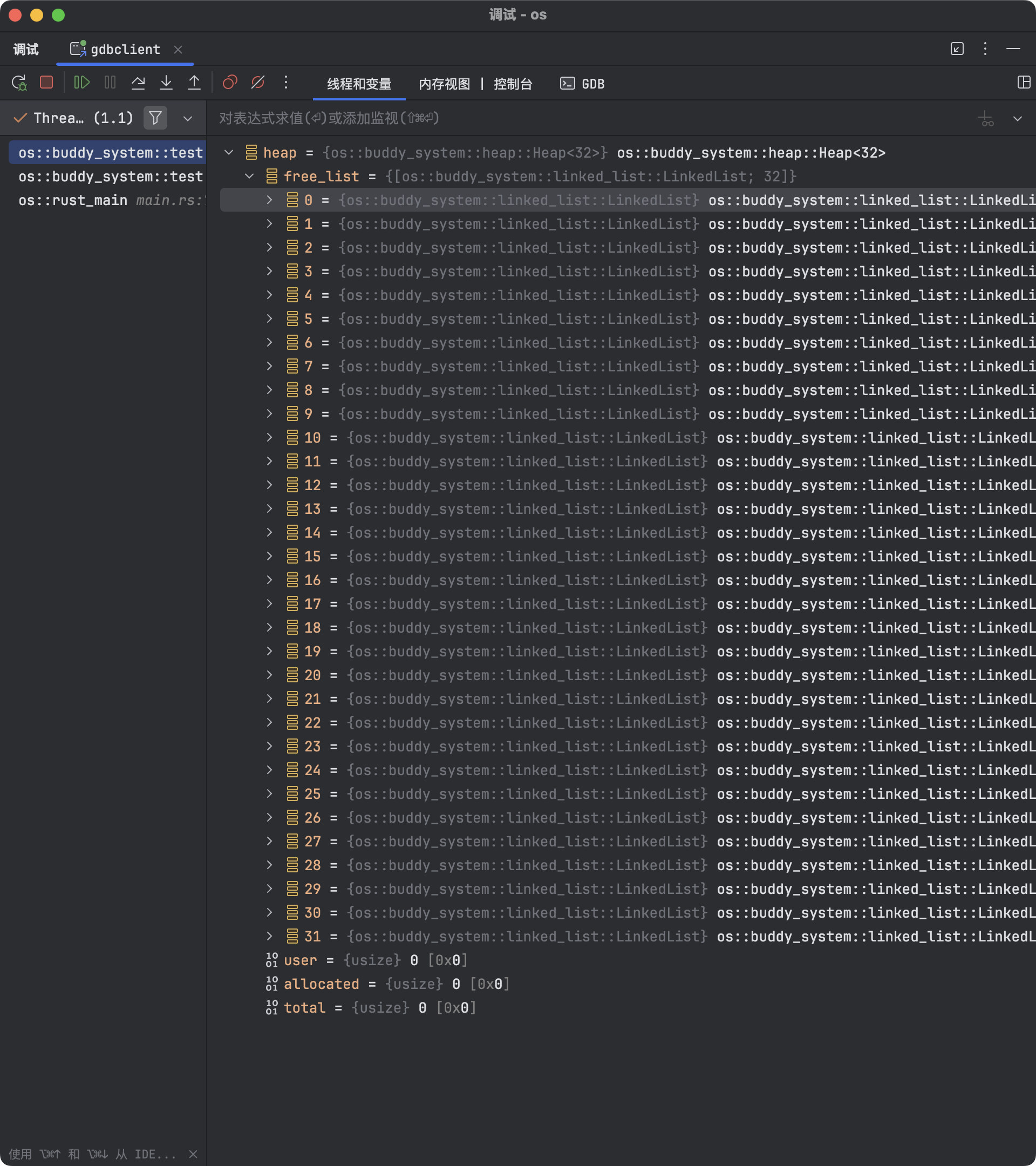
Task: Close the gdbclient debug tab
Action: tap(178, 50)
